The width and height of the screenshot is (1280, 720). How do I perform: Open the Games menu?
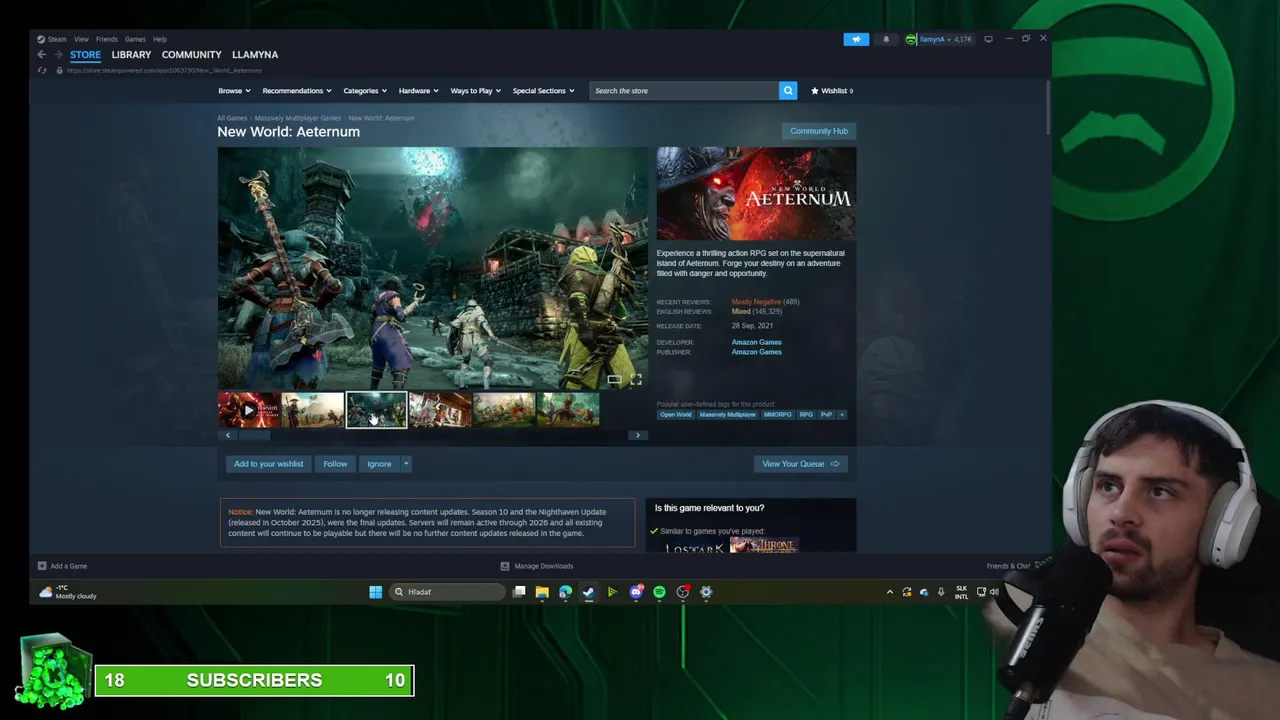pos(135,39)
